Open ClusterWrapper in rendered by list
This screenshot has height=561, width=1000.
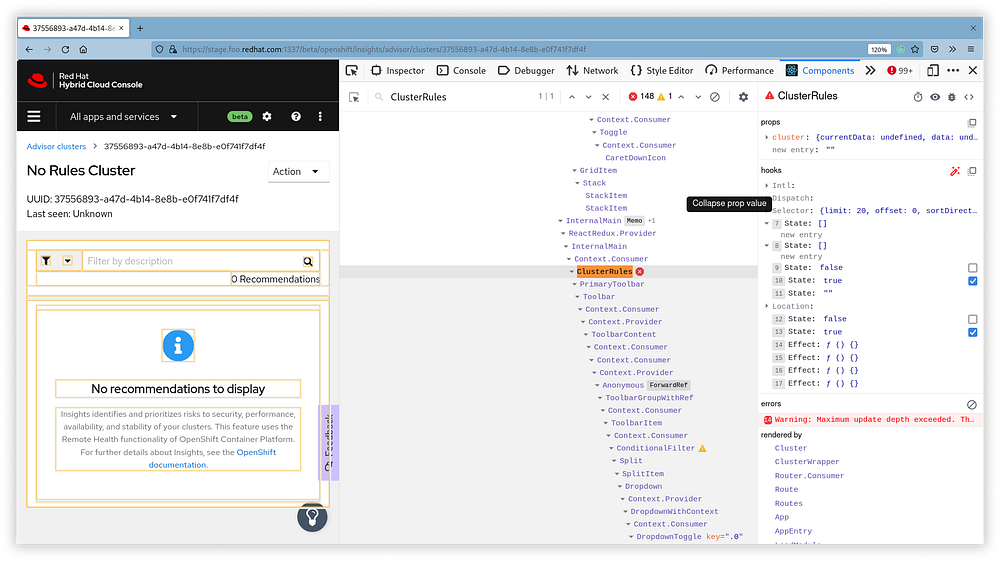coord(807,462)
